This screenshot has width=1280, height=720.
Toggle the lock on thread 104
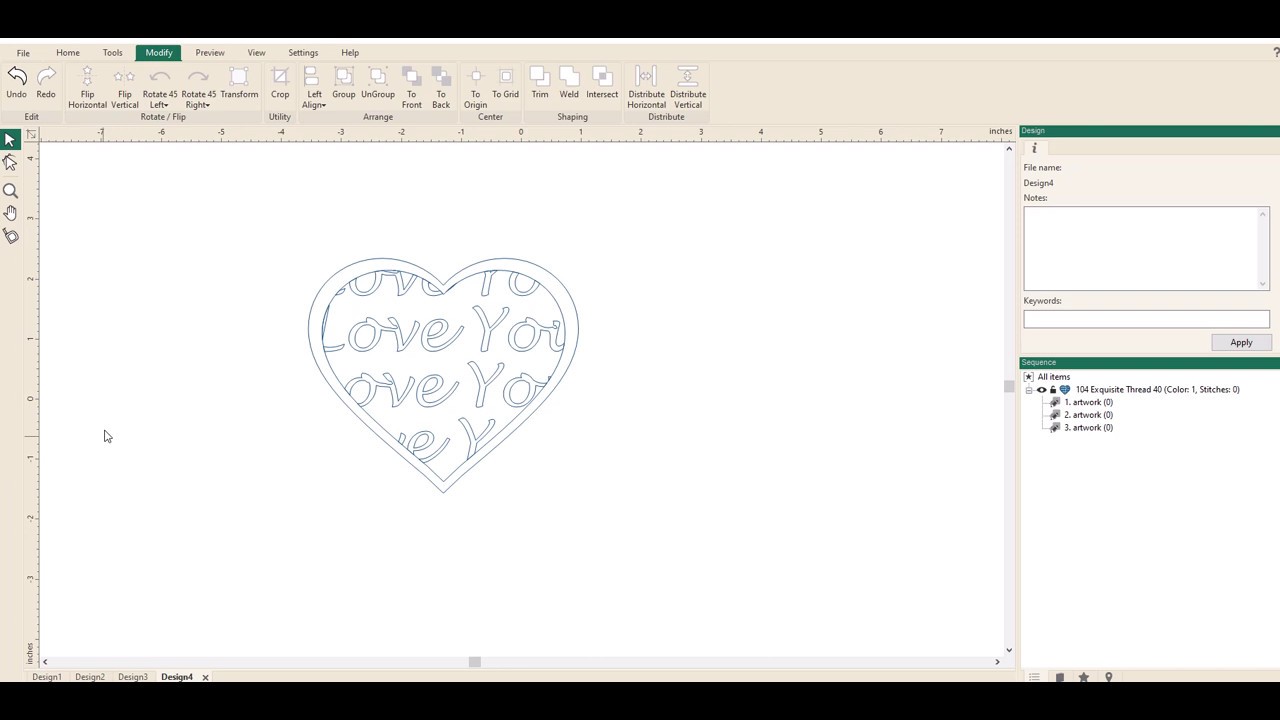[1052, 390]
